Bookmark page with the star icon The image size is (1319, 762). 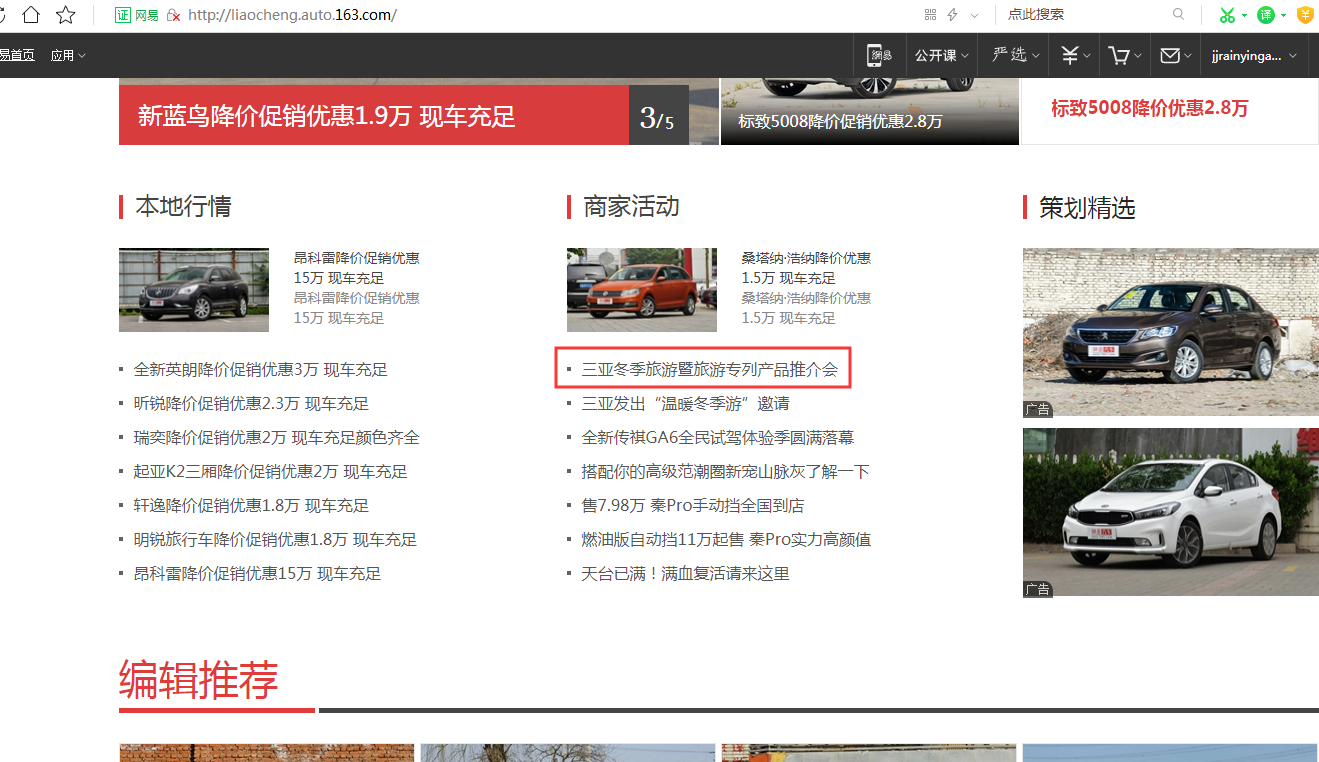tap(66, 14)
